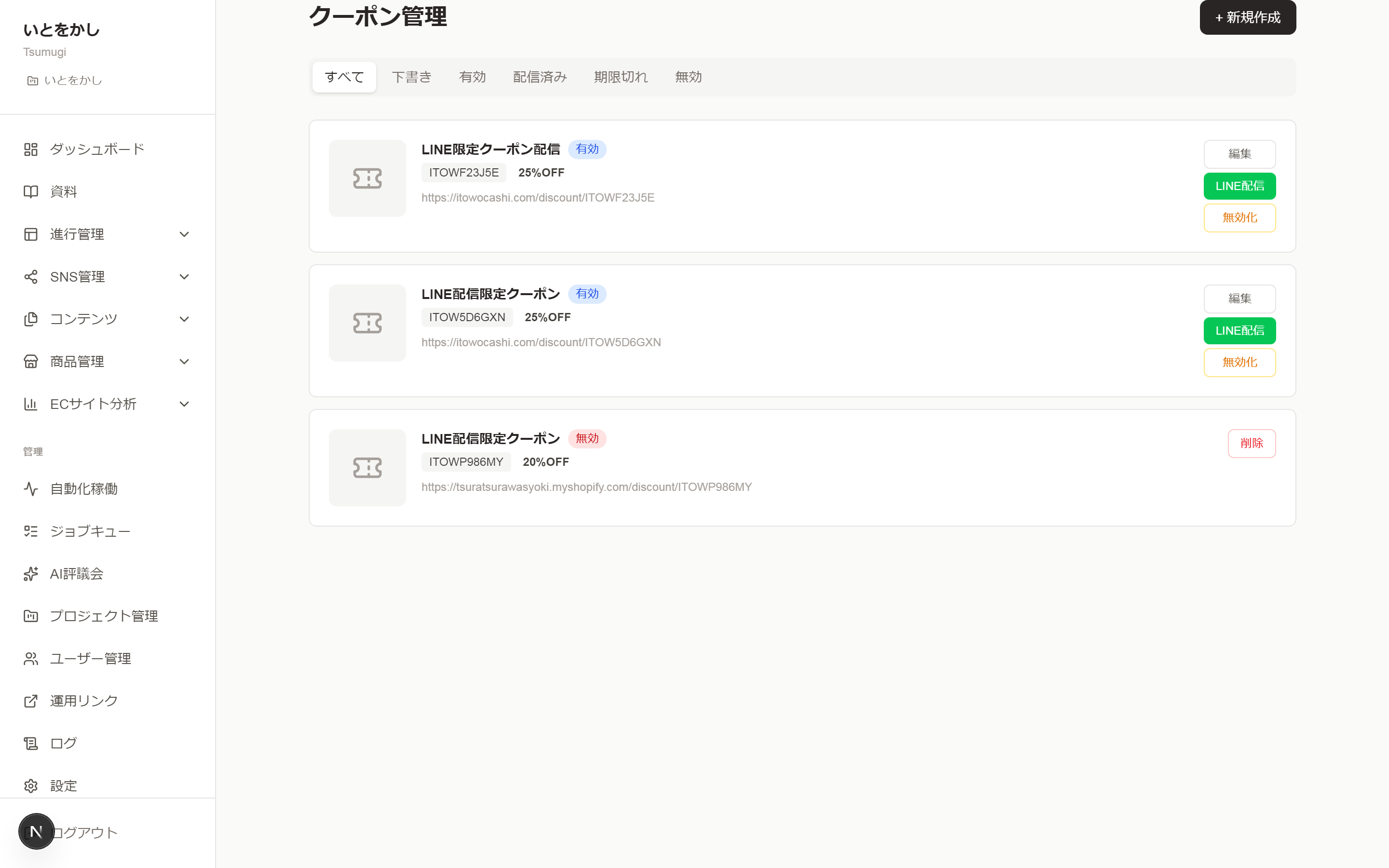1389x868 pixels.
Task: Click the いとをかし project label under Tsumugi
Action: pos(73,81)
